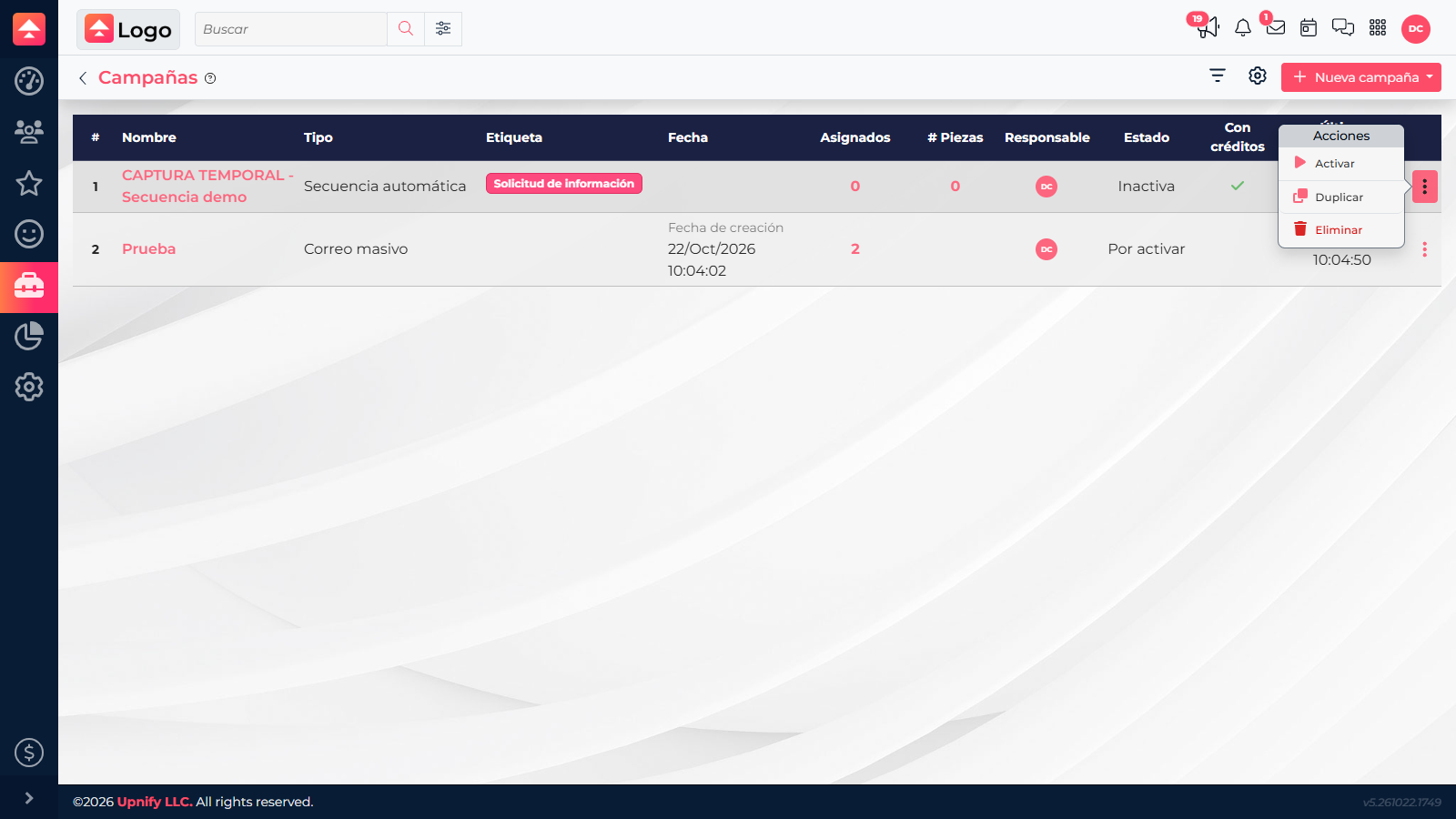Open the megaphone announcements icon

point(1208,28)
